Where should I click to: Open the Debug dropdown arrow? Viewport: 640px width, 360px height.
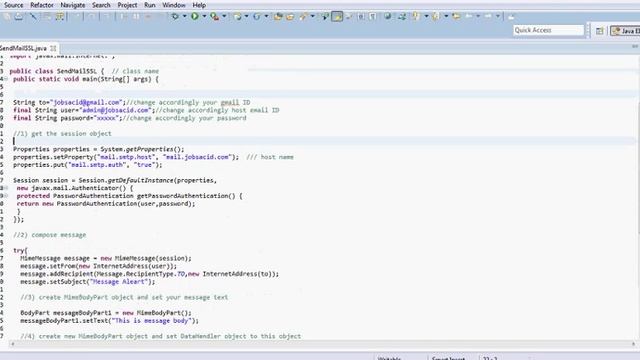[184, 16]
